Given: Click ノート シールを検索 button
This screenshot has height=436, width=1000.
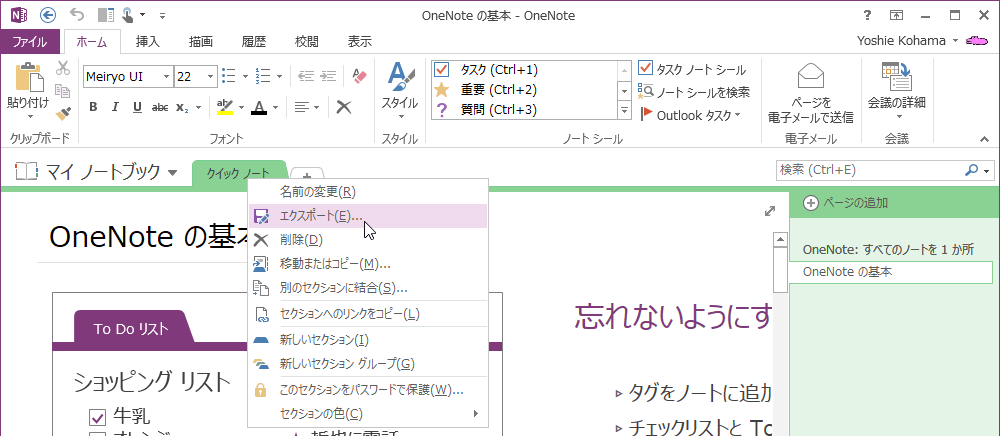Looking at the screenshot, I should (694, 92).
